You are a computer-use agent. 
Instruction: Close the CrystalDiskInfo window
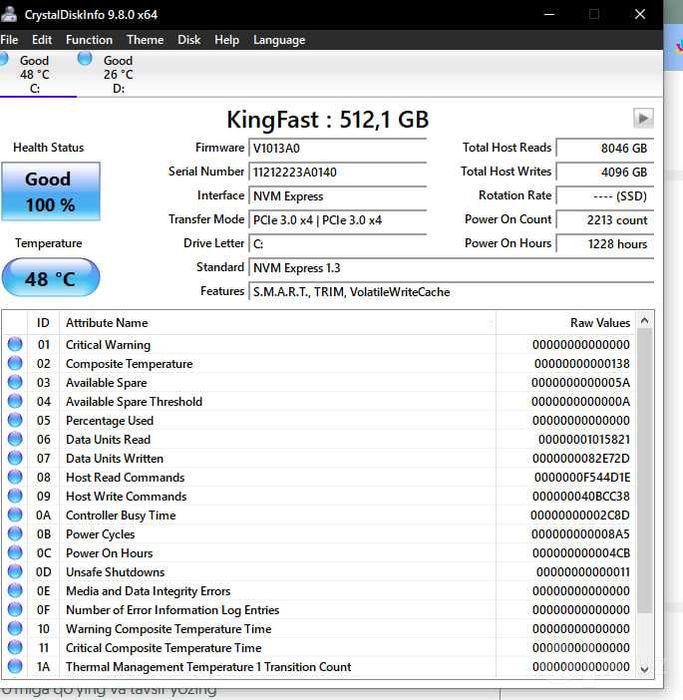(x=640, y=14)
